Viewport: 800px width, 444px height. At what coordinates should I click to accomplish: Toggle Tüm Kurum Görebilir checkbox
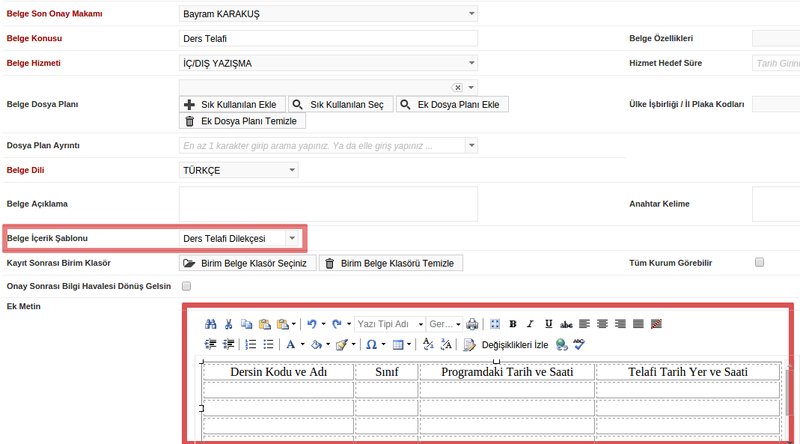(759, 262)
